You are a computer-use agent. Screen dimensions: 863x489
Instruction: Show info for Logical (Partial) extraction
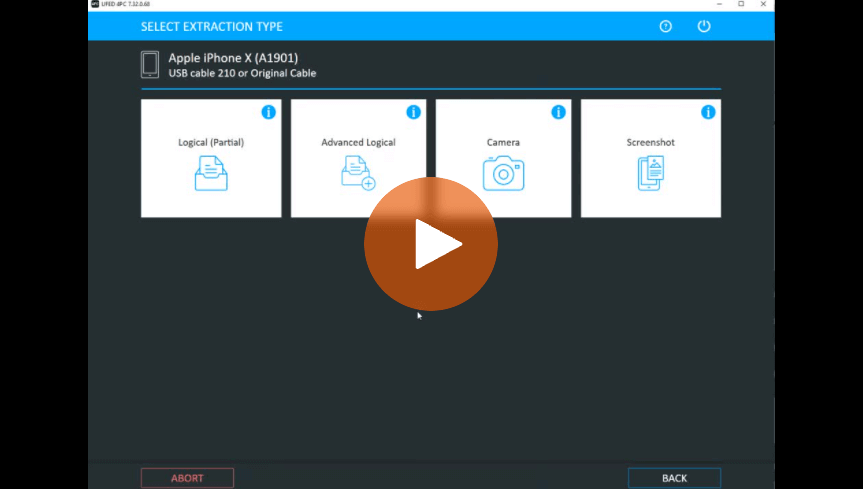268,112
